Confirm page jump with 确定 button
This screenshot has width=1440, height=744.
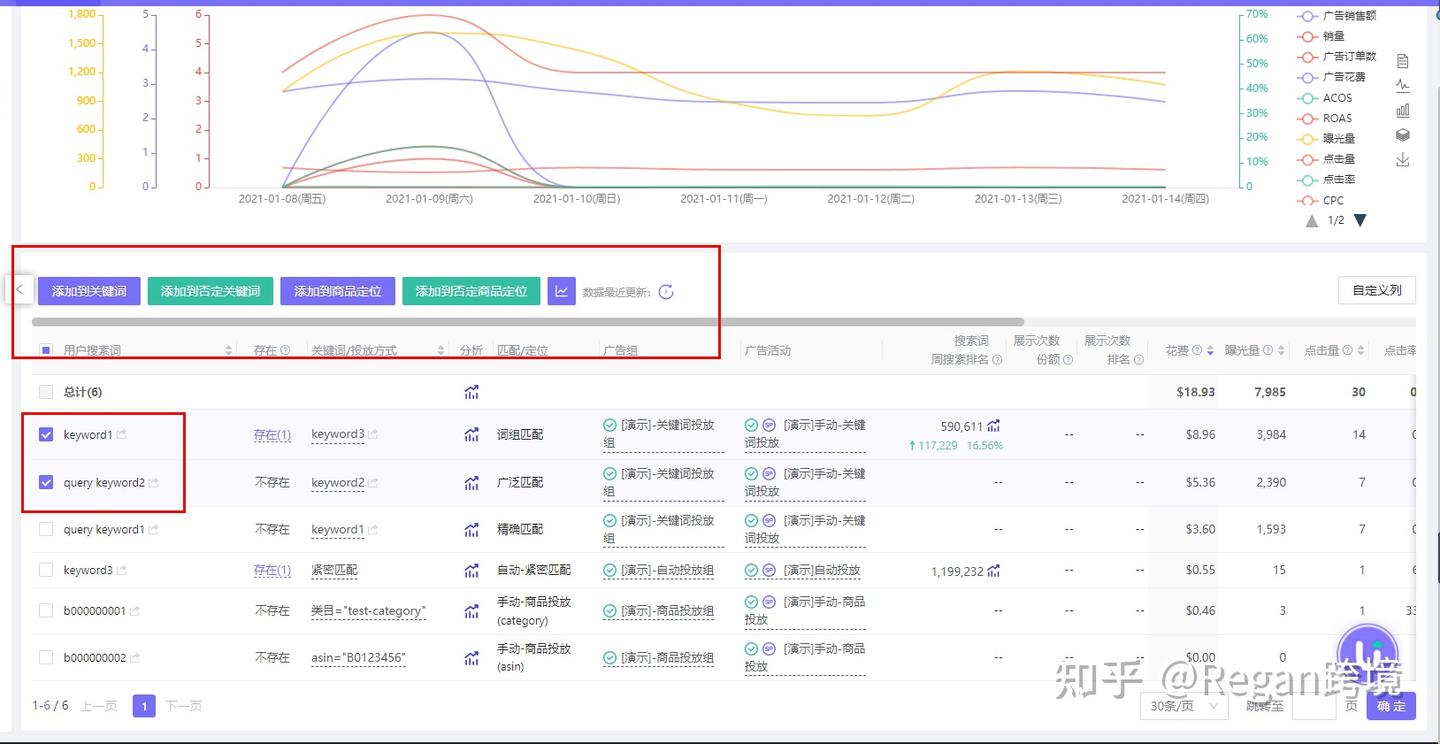1391,706
